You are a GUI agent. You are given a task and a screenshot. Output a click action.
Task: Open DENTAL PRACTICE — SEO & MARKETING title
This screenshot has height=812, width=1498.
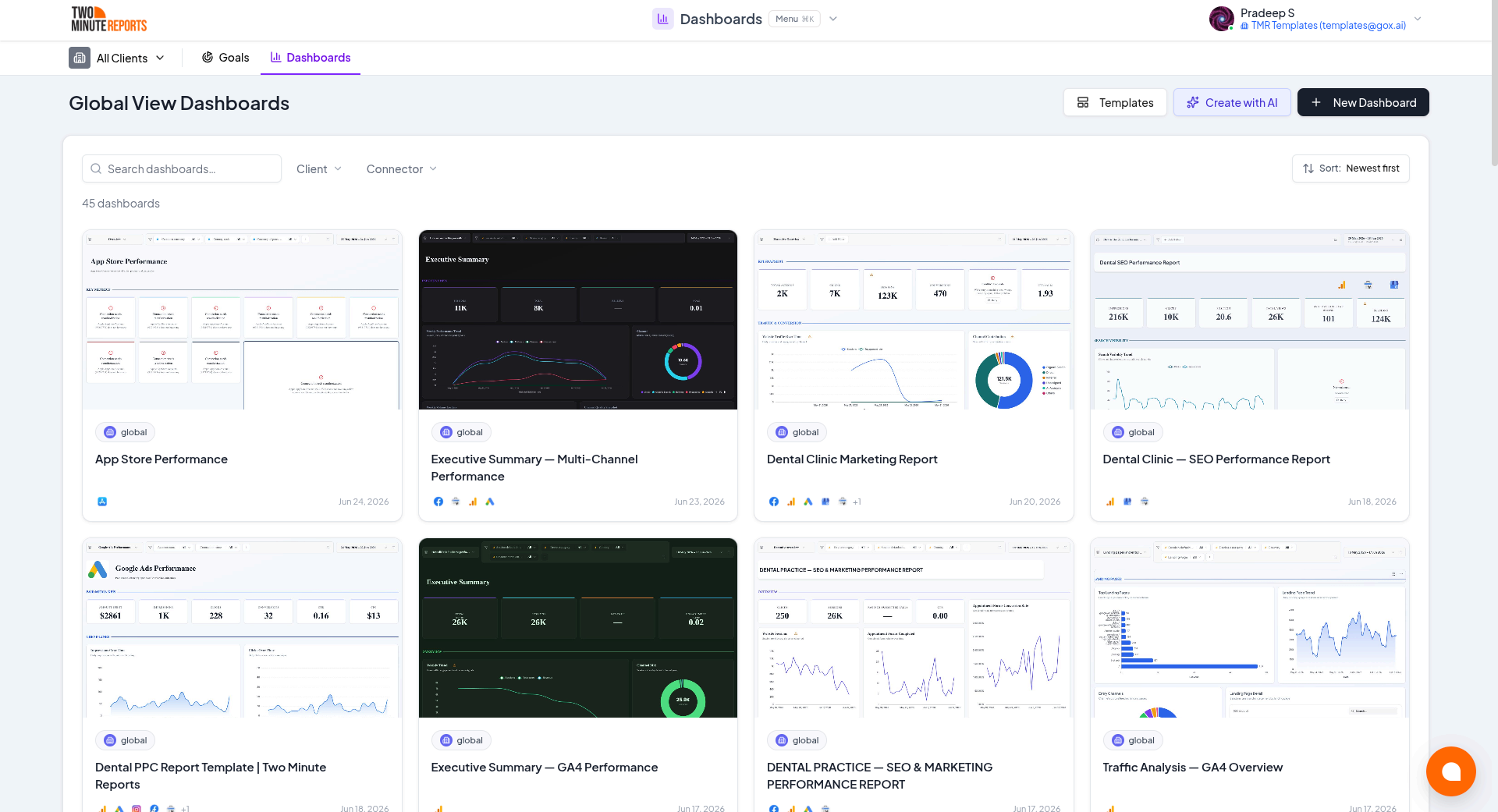pos(879,776)
